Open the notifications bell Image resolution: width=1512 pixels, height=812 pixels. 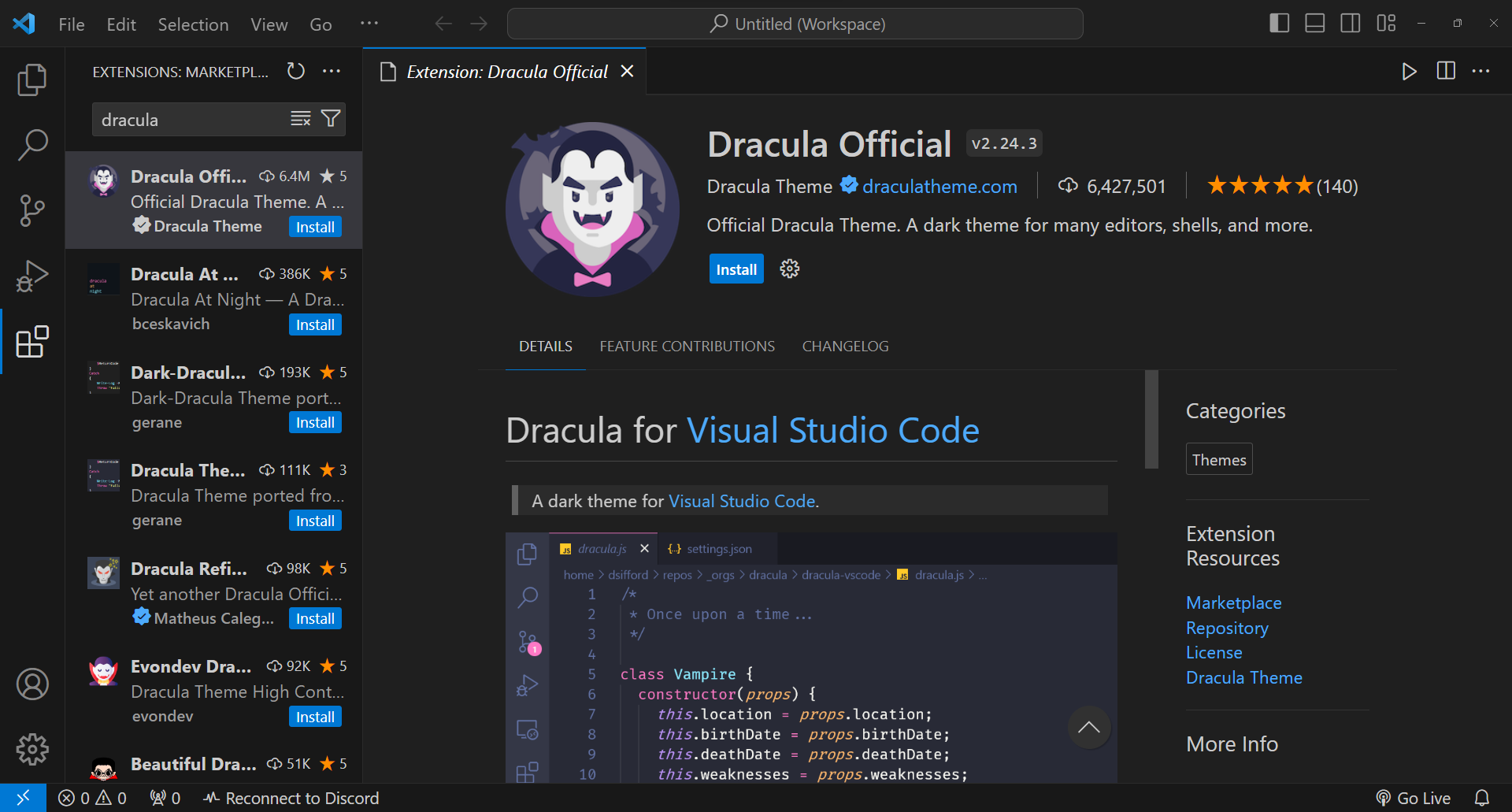point(1482,798)
